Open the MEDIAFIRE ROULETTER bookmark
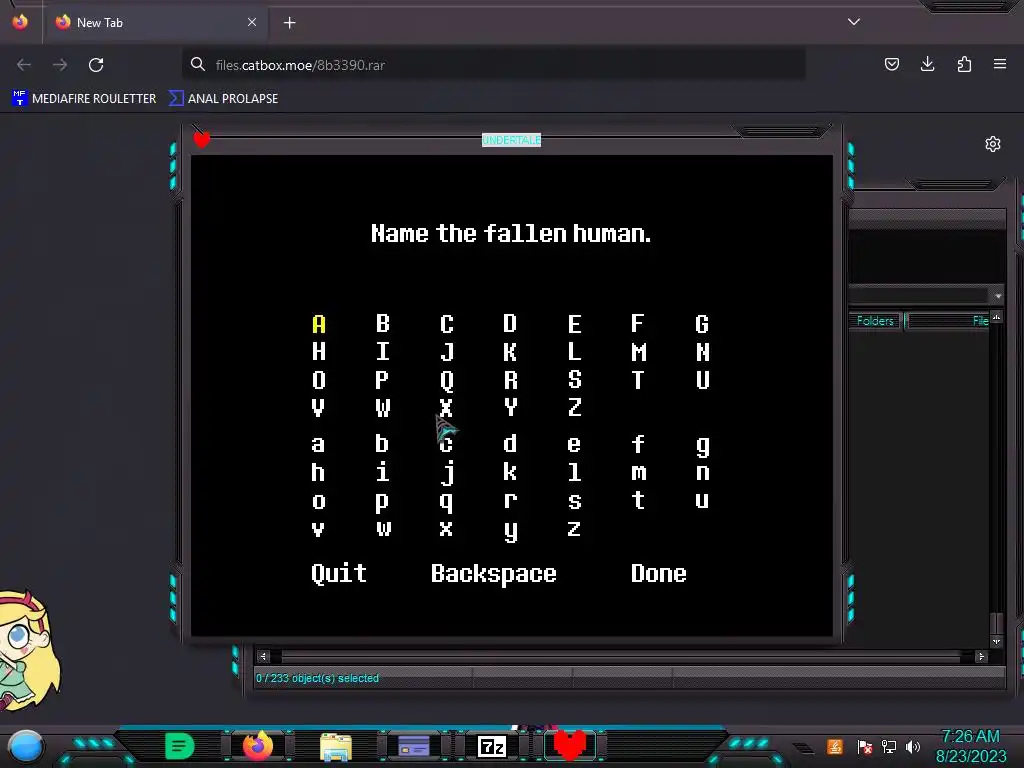This screenshot has height=768, width=1024. pyautogui.click(x=84, y=99)
